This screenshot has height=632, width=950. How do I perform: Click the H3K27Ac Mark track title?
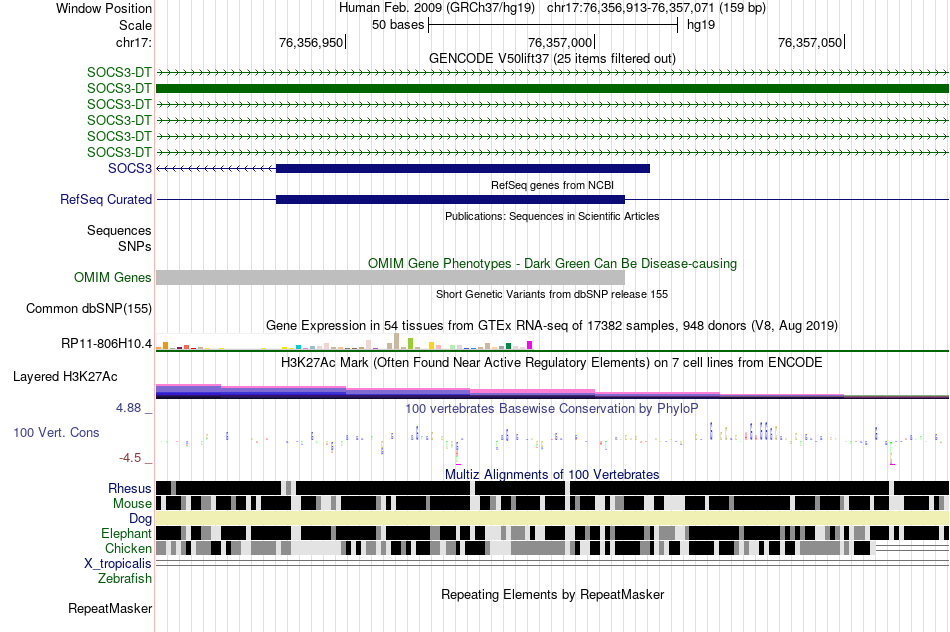pos(552,362)
